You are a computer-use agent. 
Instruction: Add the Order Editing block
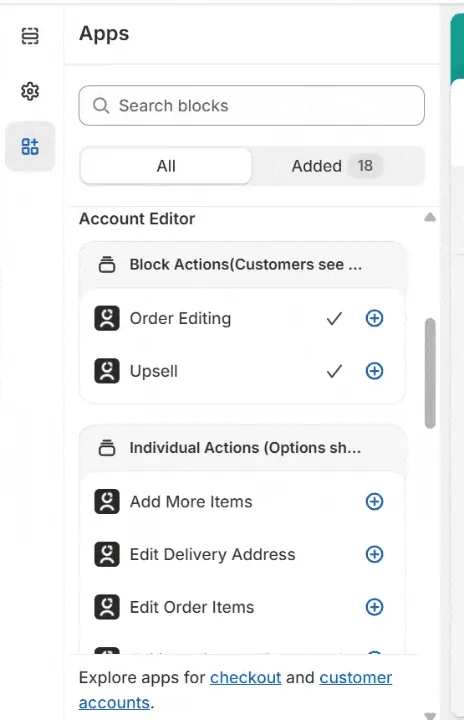374,318
